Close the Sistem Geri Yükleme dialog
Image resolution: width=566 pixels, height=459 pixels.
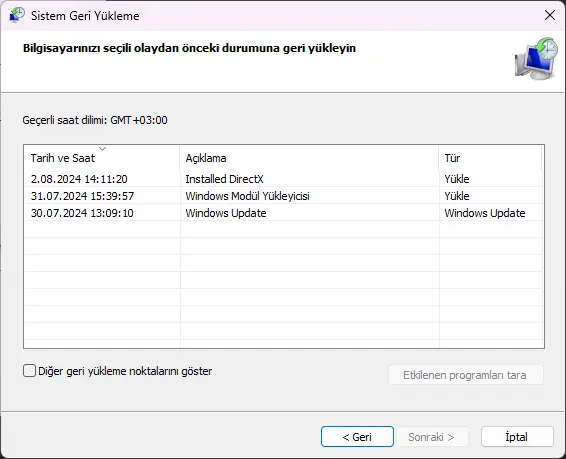coord(550,15)
